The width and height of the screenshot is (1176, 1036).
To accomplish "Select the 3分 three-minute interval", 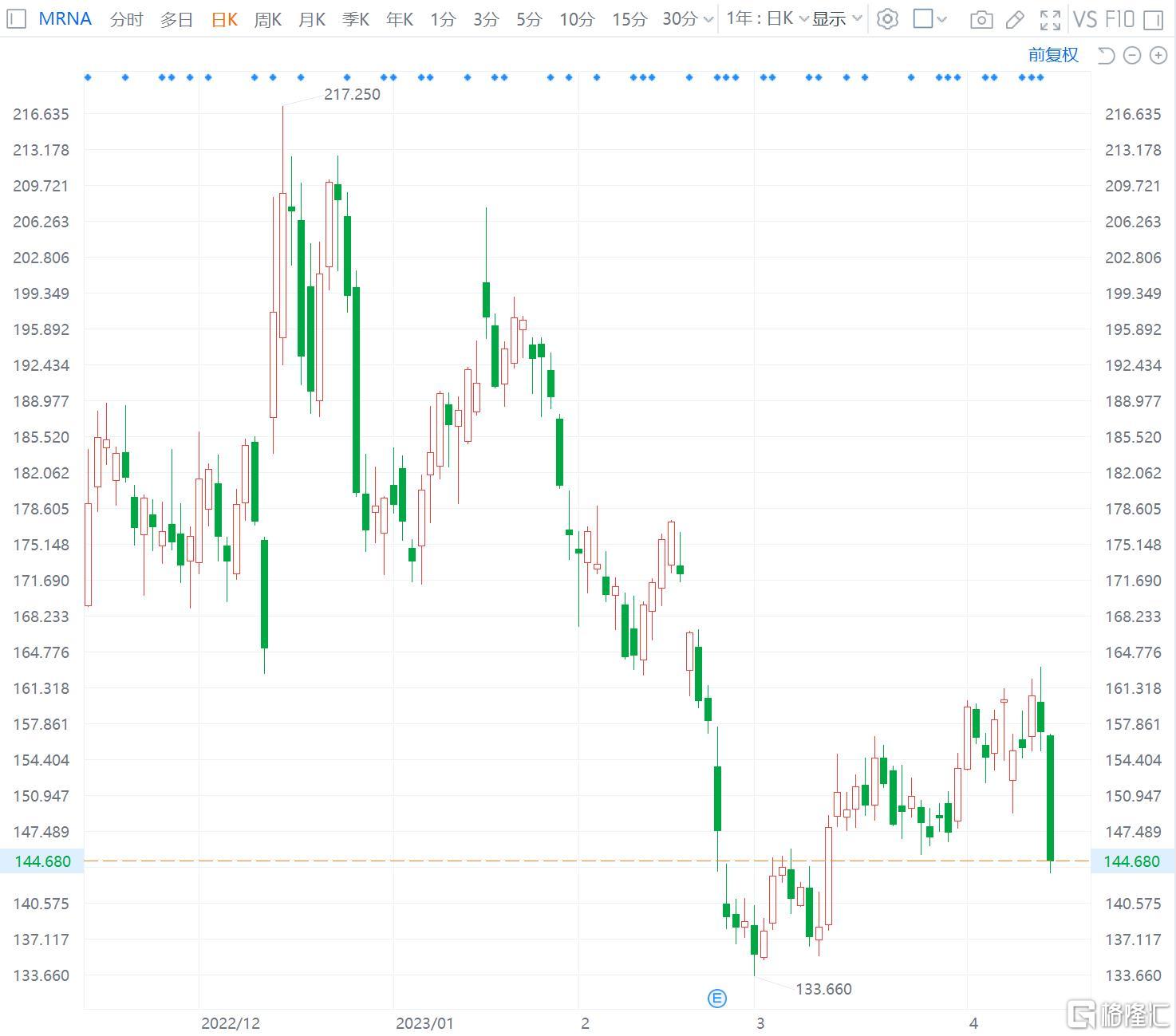I will pyautogui.click(x=485, y=19).
